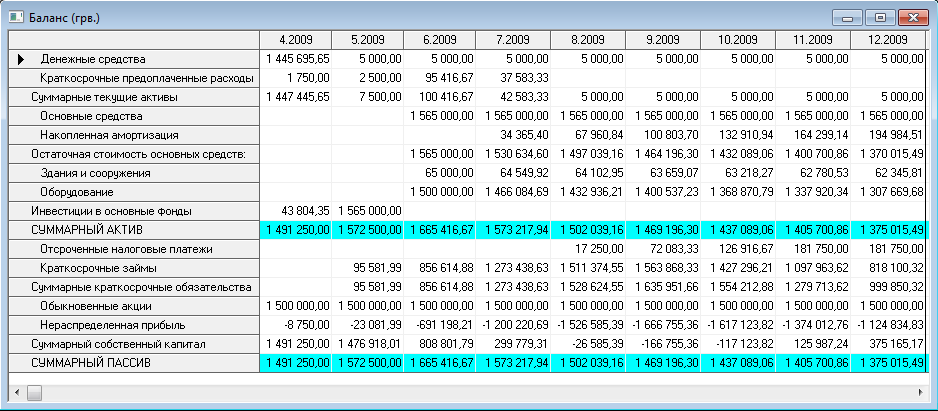
Task: Select the Суммарные текущие активы row
Action: pos(134,97)
